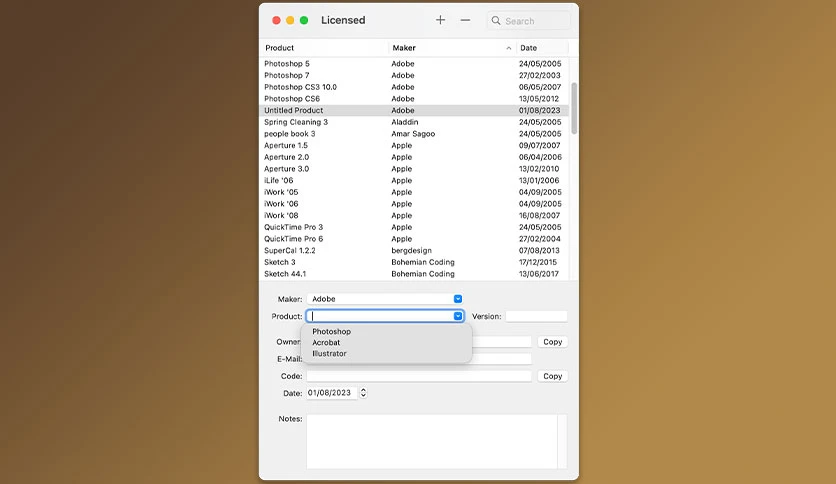Select the Photoshop 7 row

[x=414, y=75]
